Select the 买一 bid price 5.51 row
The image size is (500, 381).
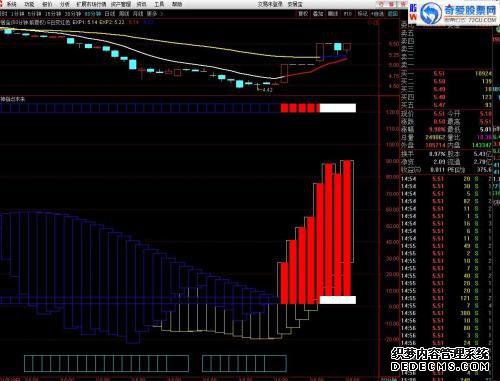point(447,73)
